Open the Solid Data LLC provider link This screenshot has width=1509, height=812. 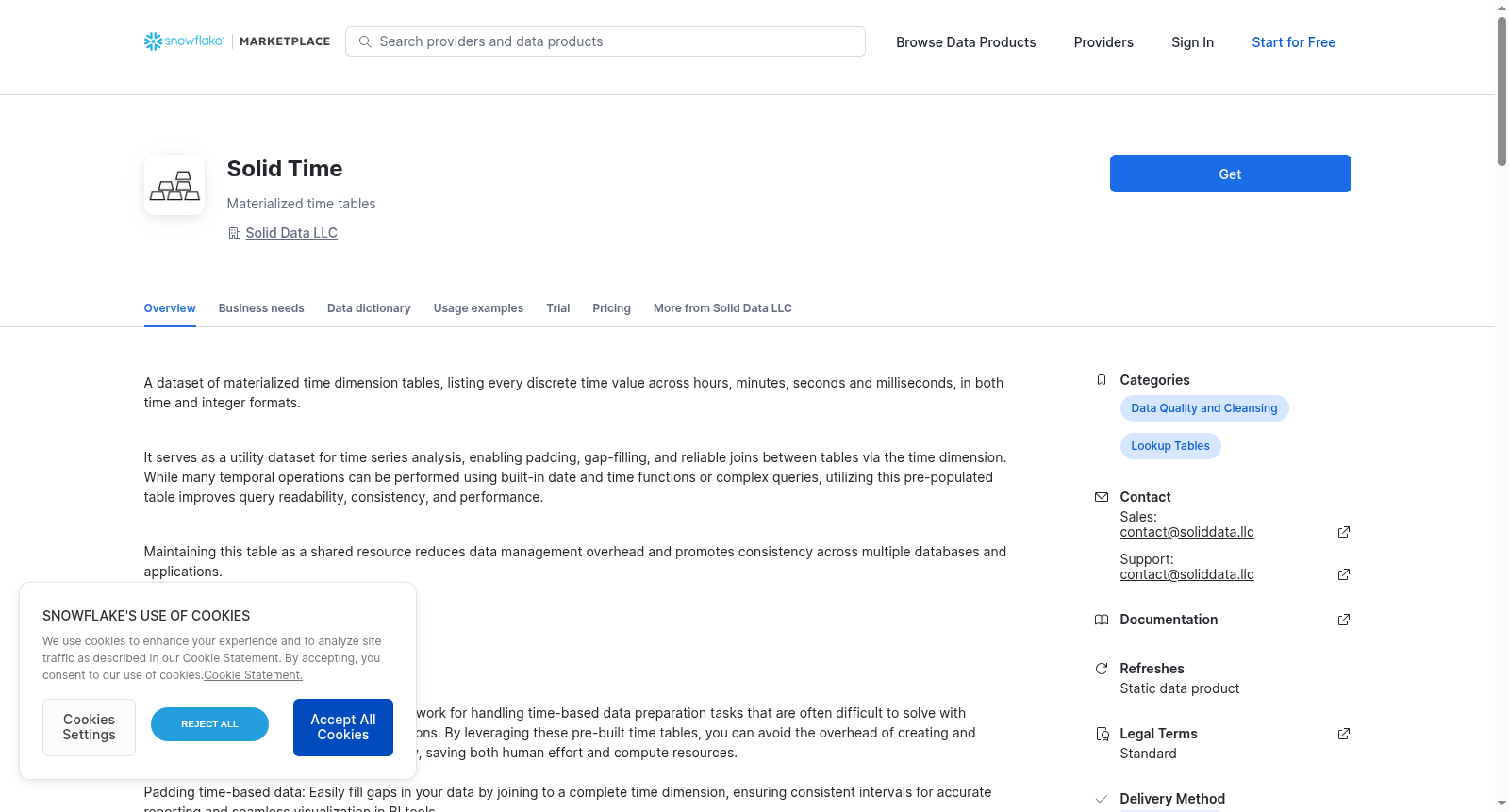291,233
